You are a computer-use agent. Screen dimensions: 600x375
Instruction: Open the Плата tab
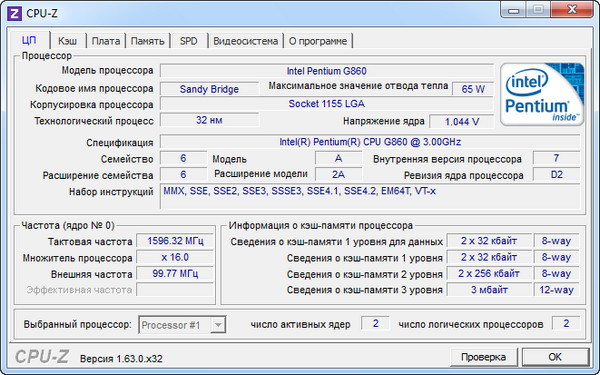click(x=106, y=41)
